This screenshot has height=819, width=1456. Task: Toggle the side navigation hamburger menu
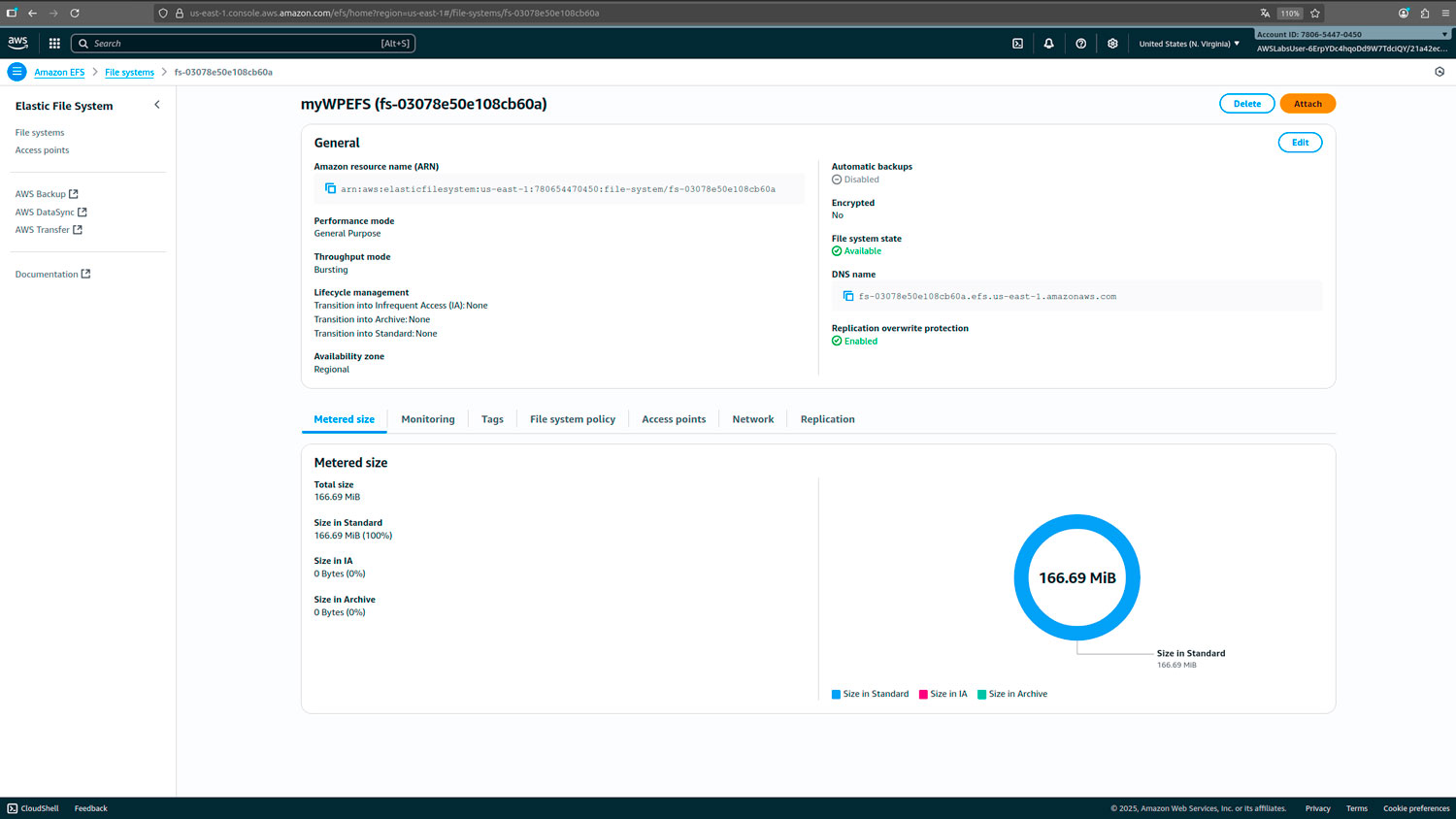coord(17,72)
